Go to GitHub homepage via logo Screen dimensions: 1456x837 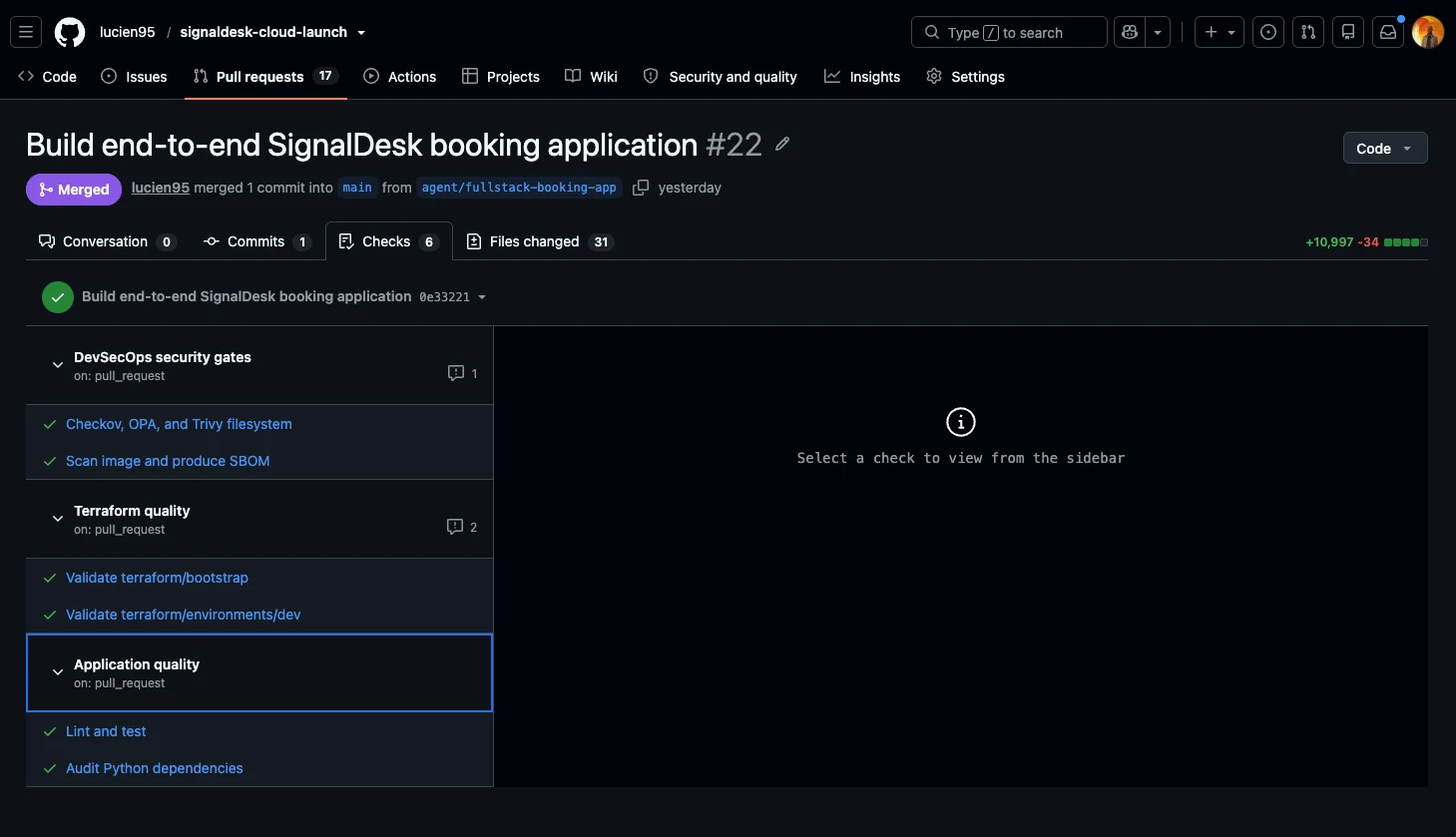pyautogui.click(x=70, y=32)
